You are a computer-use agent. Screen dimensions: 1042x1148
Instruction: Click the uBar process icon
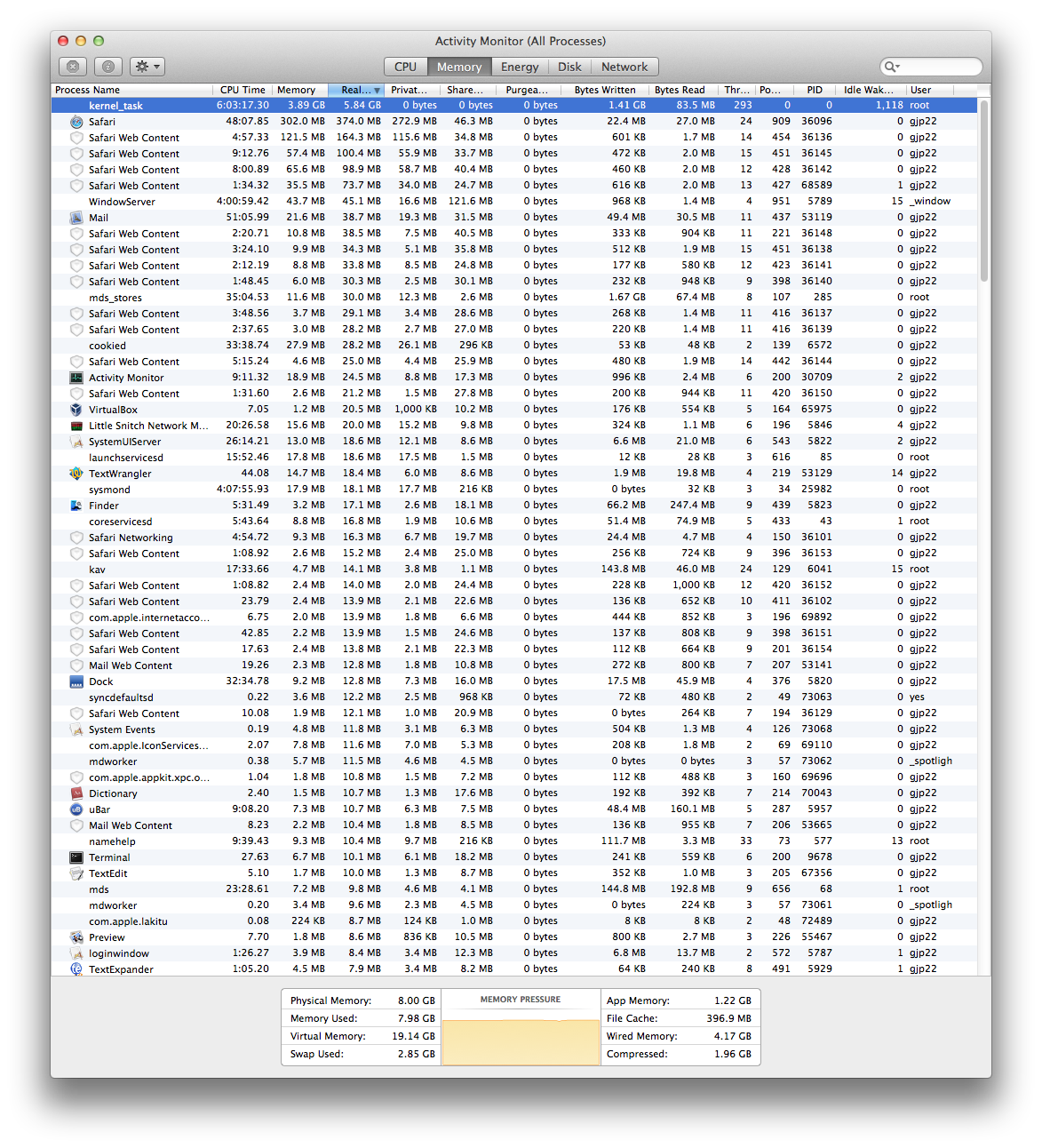pos(76,809)
